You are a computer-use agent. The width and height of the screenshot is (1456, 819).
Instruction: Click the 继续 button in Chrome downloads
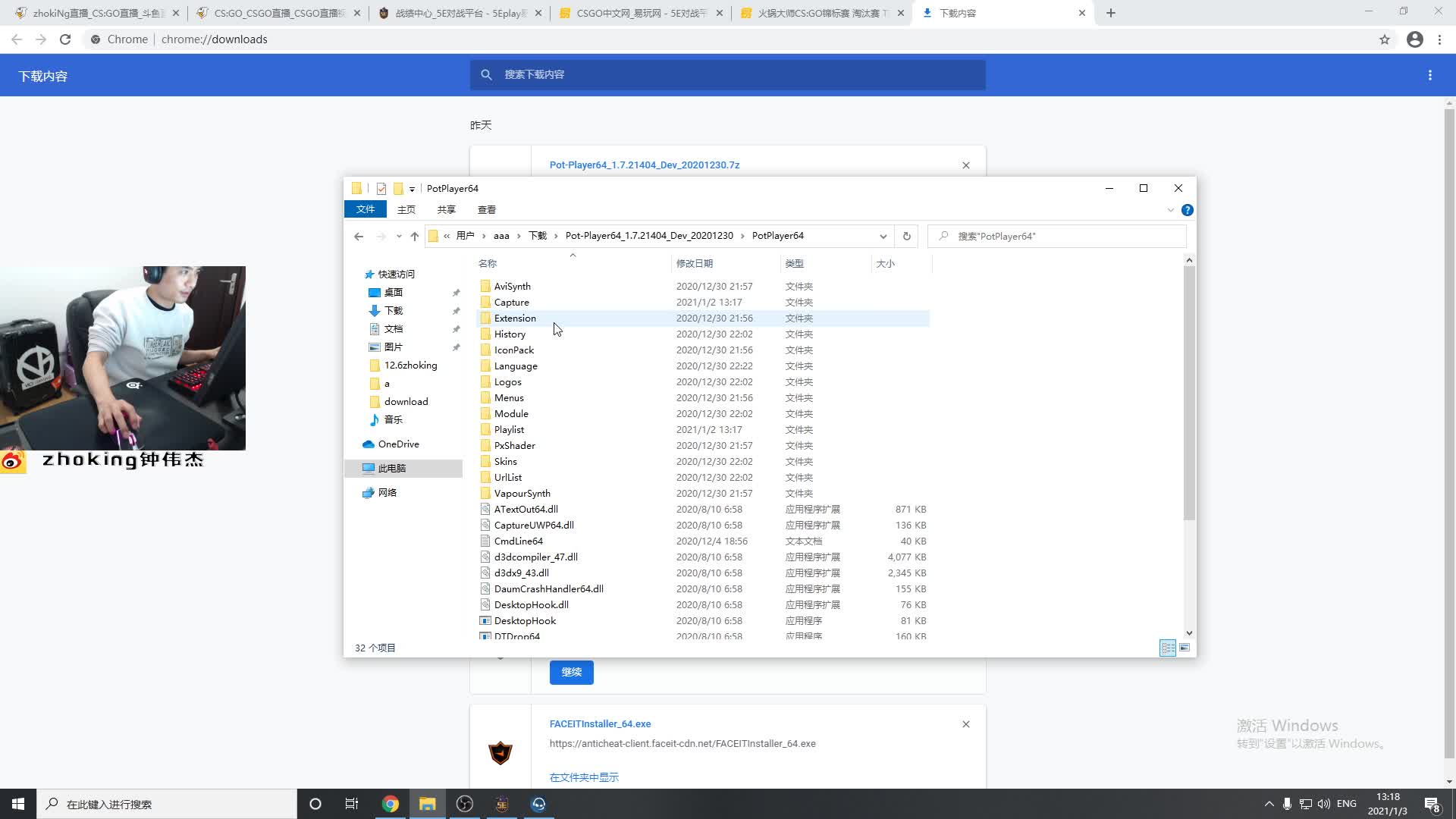pyautogui.click(x=571, y=672)
